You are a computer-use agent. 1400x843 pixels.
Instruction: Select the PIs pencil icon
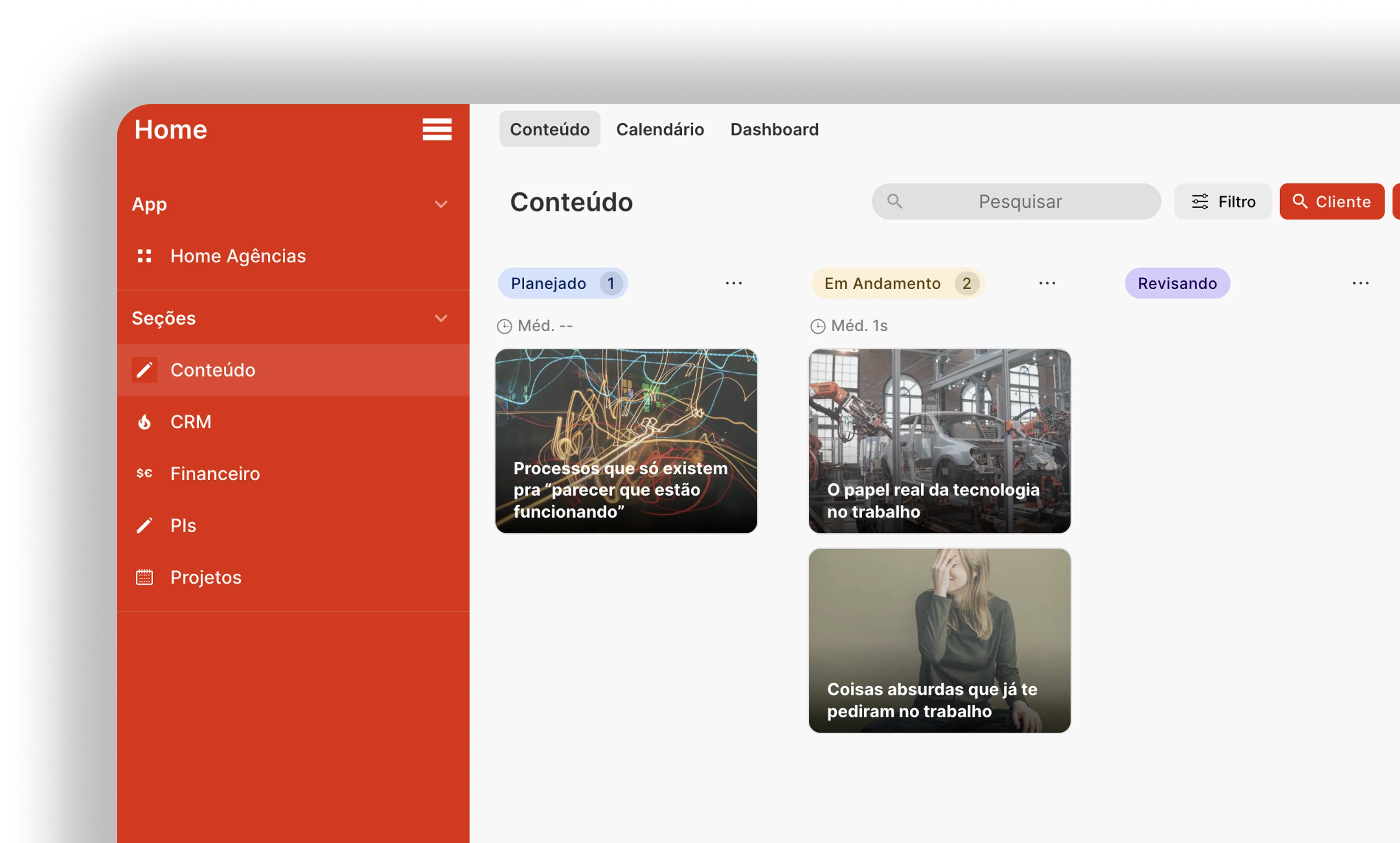pos(145,525)
